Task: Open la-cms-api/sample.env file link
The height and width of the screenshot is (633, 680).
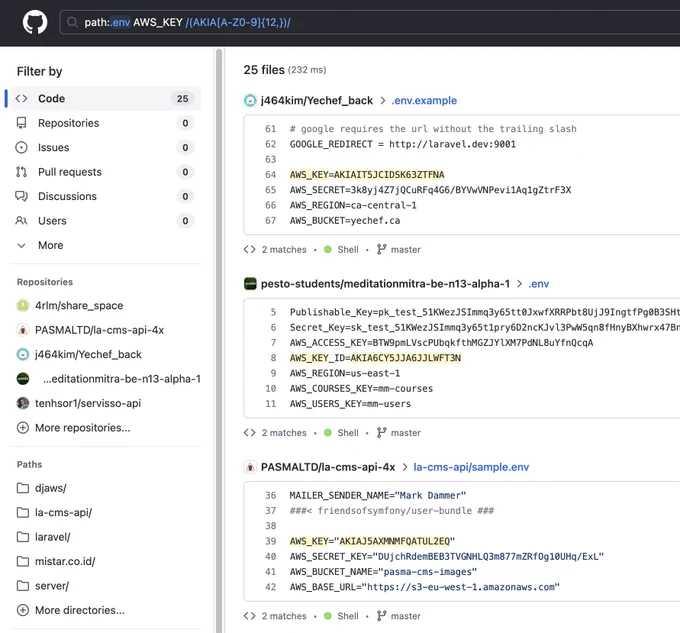Action: [x=471, y=467]
